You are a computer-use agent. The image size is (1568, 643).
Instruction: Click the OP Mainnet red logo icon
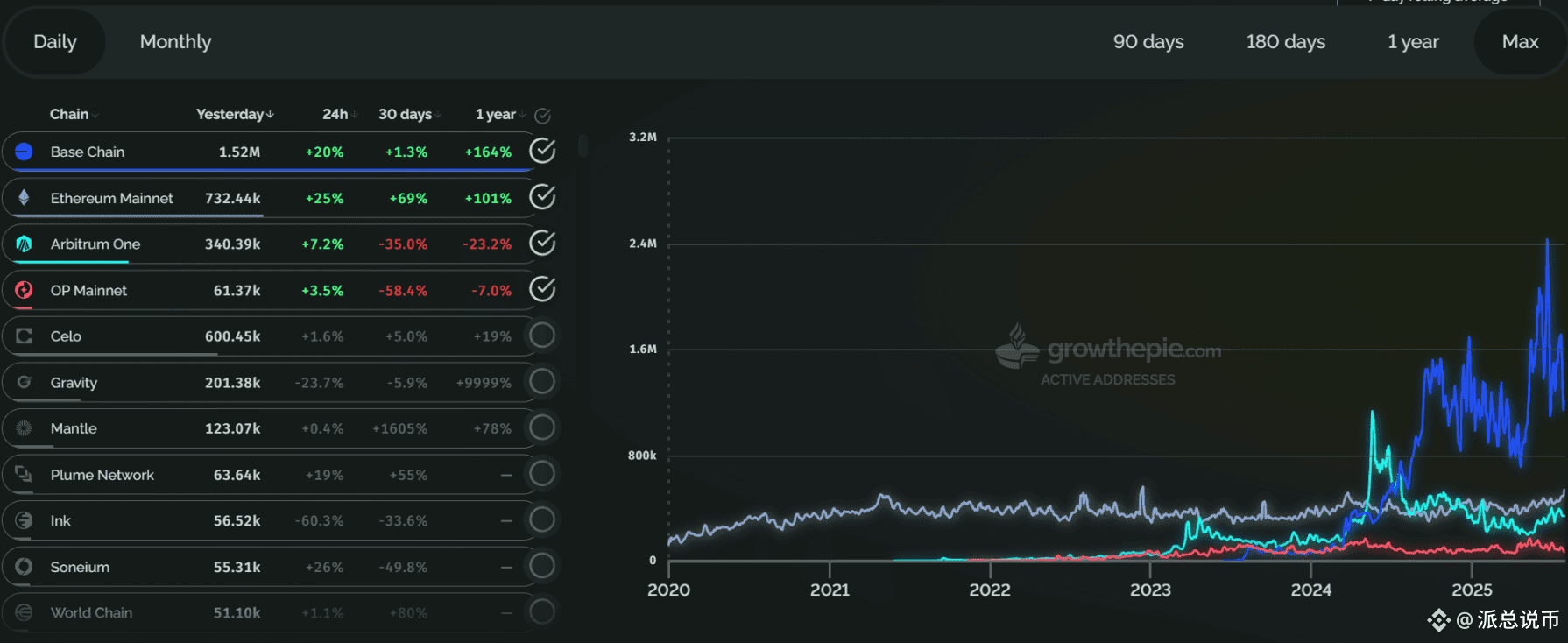[x=24, y=290]
